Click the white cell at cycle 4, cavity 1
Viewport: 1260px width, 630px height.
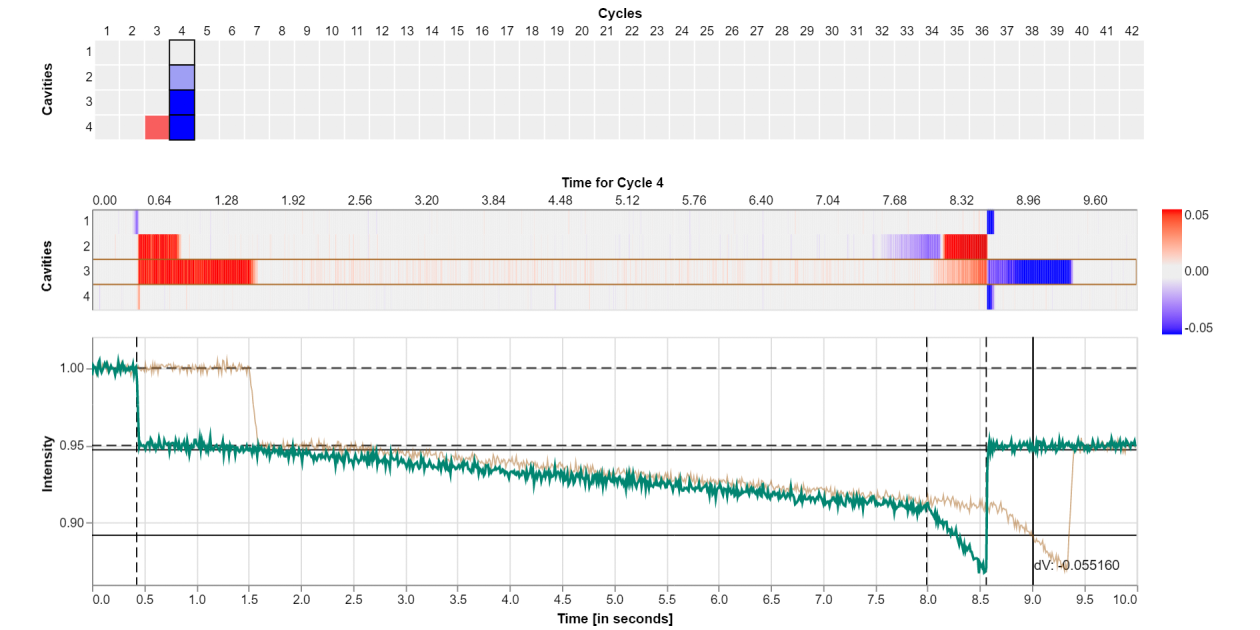tap(182, 52)
